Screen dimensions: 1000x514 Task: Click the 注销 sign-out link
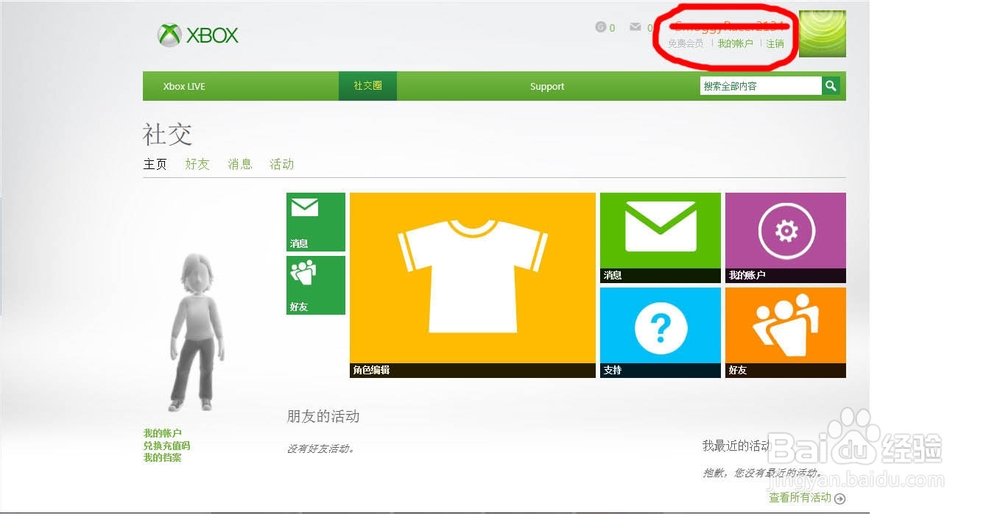coord(775,44)
